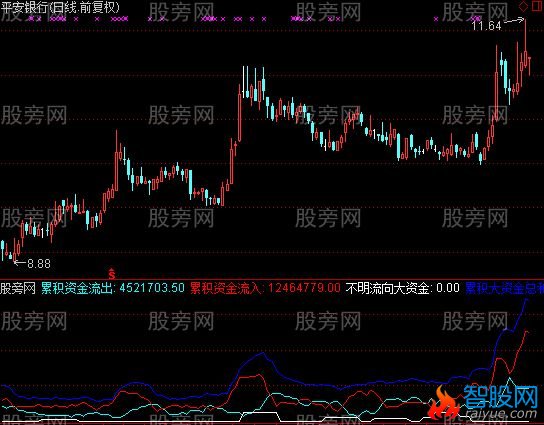
Task: Click the low price label 8.88
Action: [39, 264]
